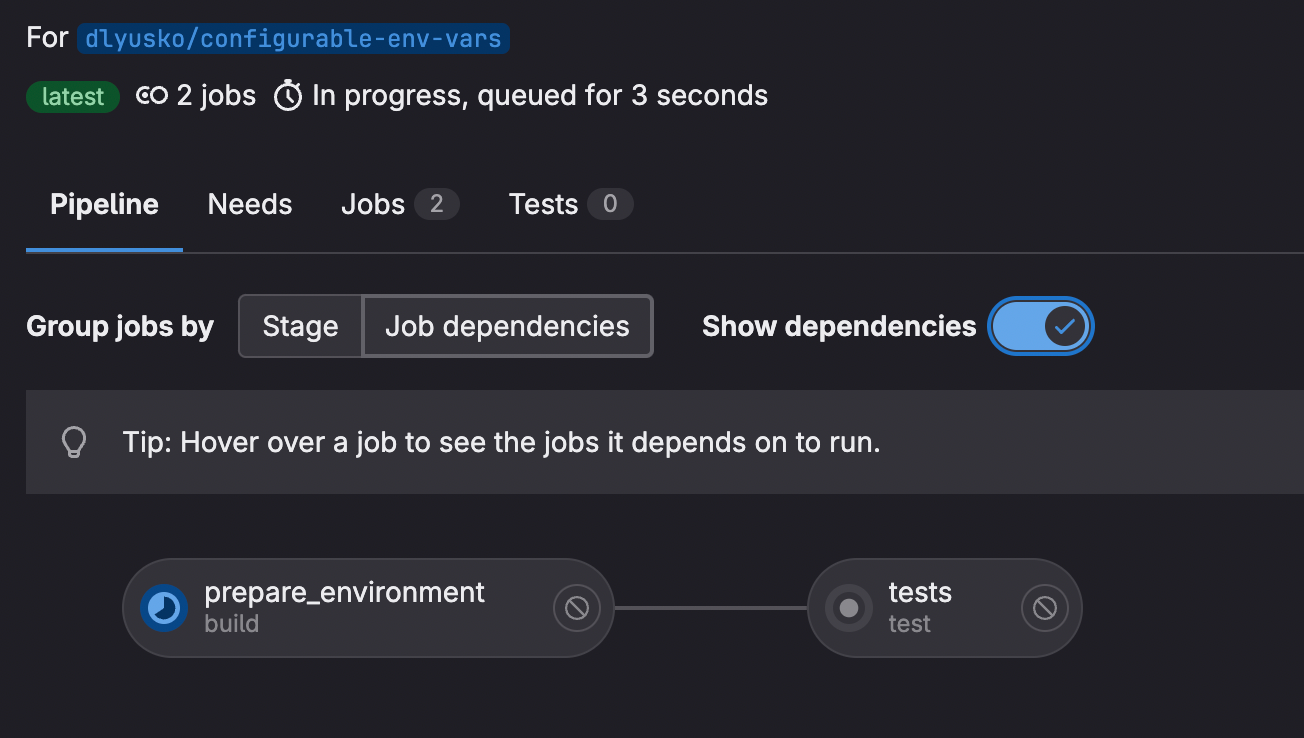1304x738 pixels.
Task: Switch to the Needs tab
Action: [250, 205]
